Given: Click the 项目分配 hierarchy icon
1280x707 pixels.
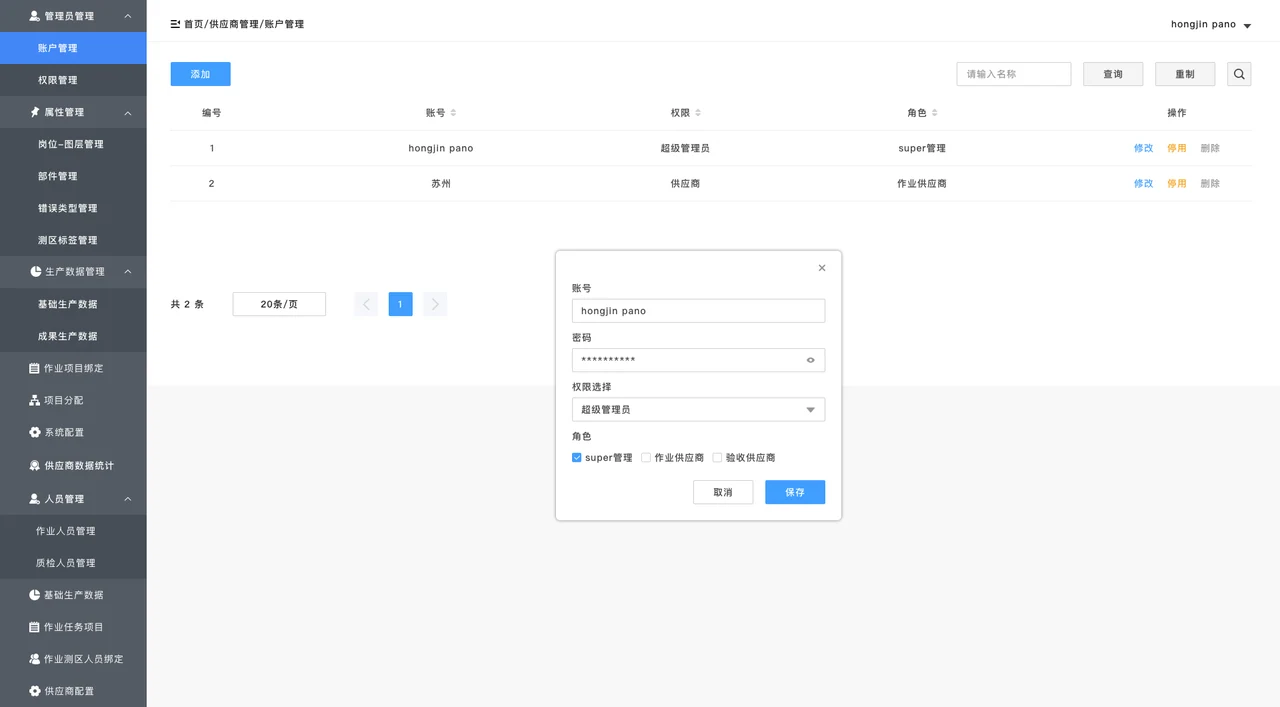Looking at the screenshot, I should (35, 400).
